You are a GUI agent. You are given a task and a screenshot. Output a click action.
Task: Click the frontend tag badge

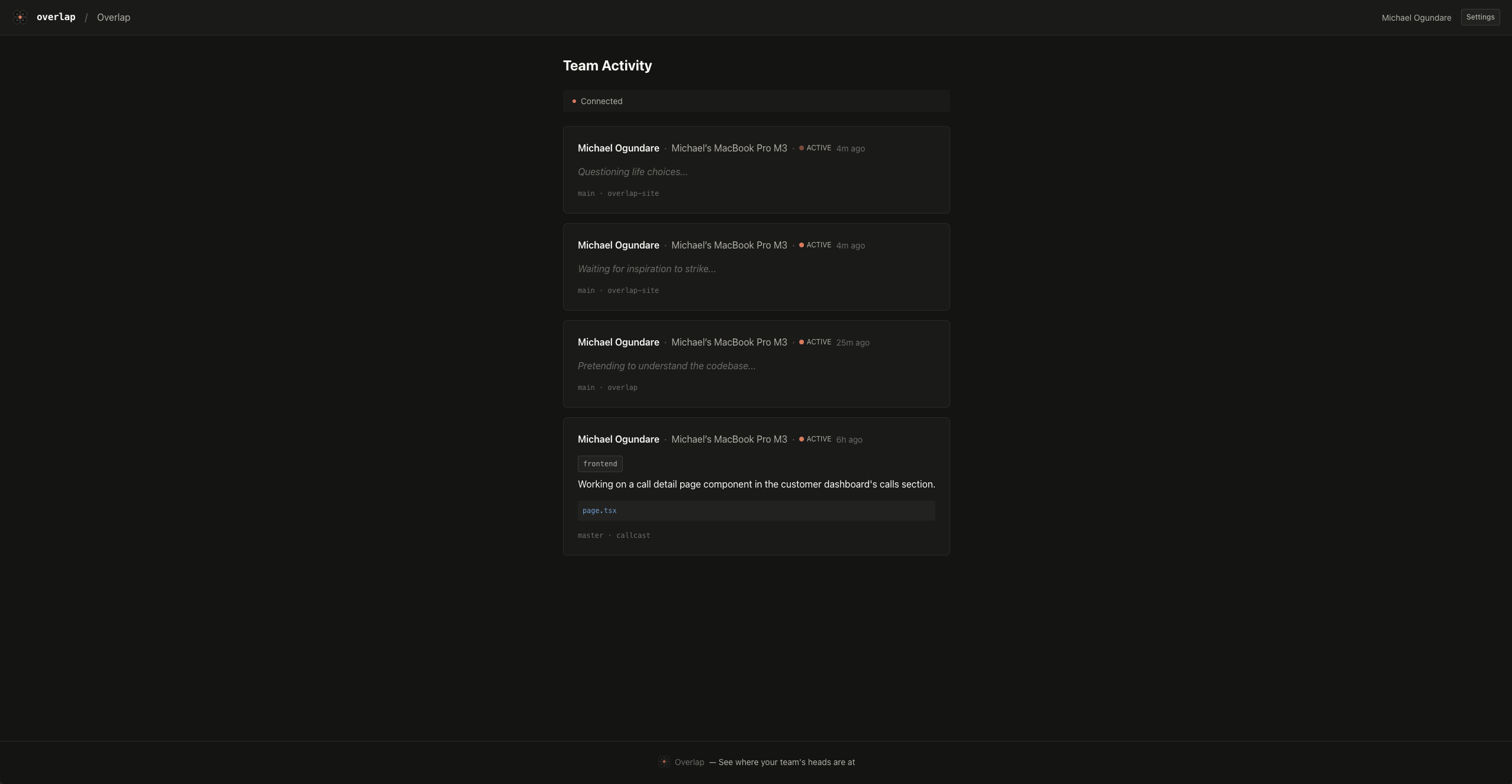pos(599,463)
